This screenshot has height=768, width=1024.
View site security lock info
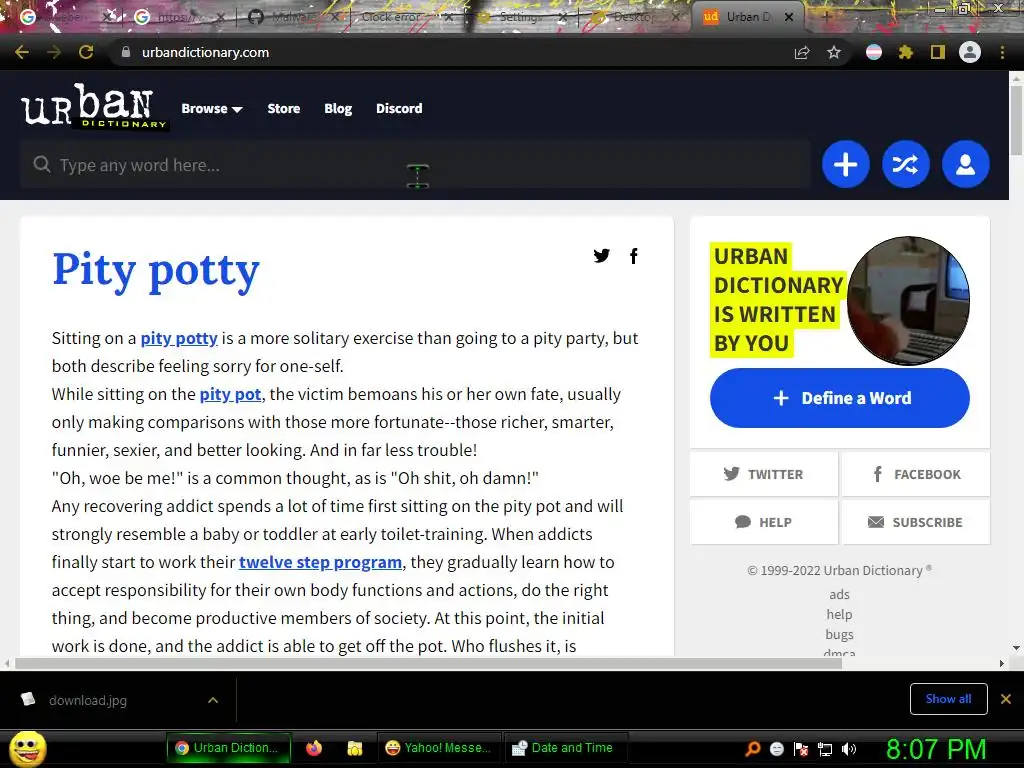coord(126,52)
